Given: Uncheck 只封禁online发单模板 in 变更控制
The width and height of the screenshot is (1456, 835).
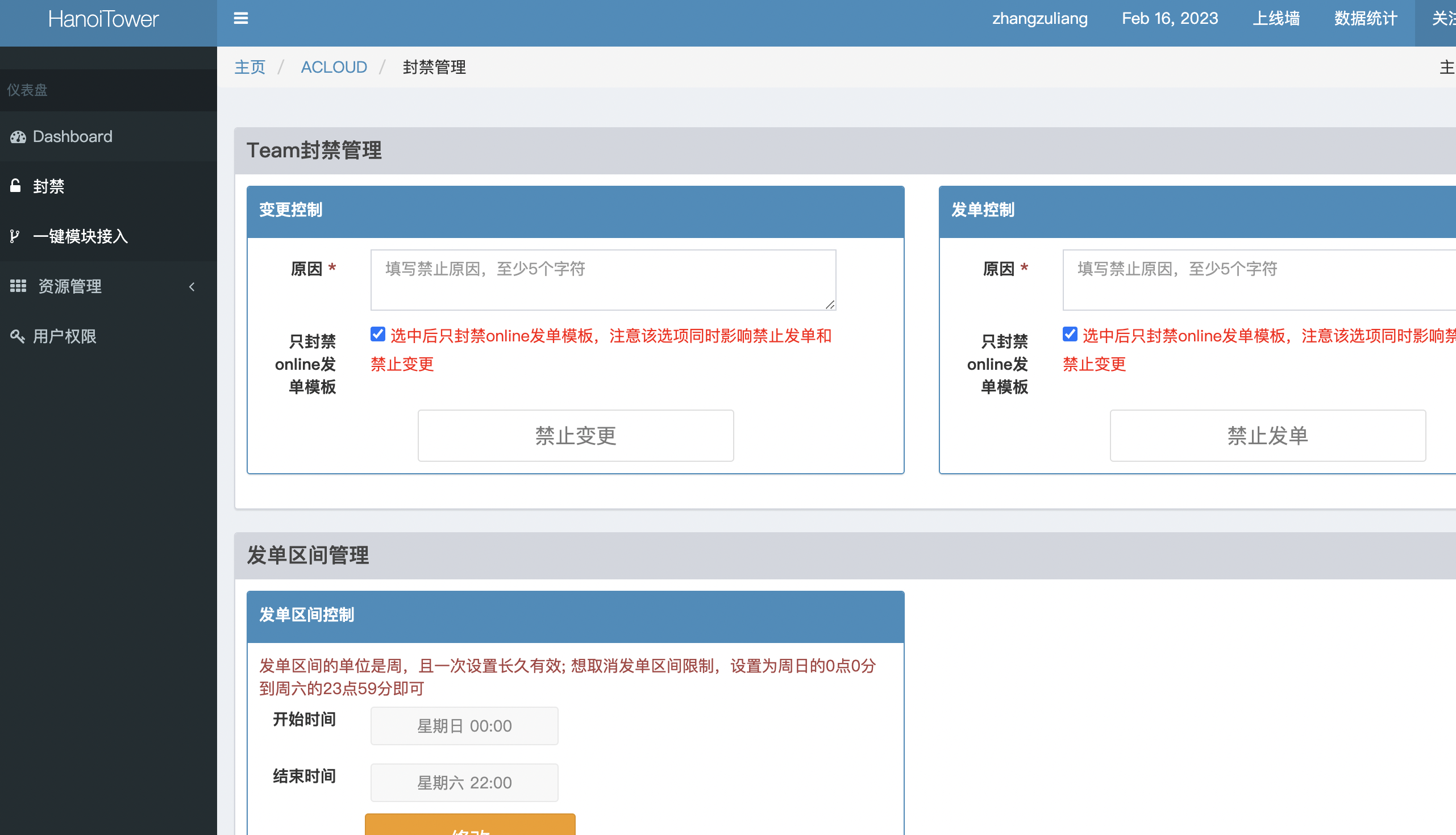Looking at the screenshot, I should tap(377, 335).
